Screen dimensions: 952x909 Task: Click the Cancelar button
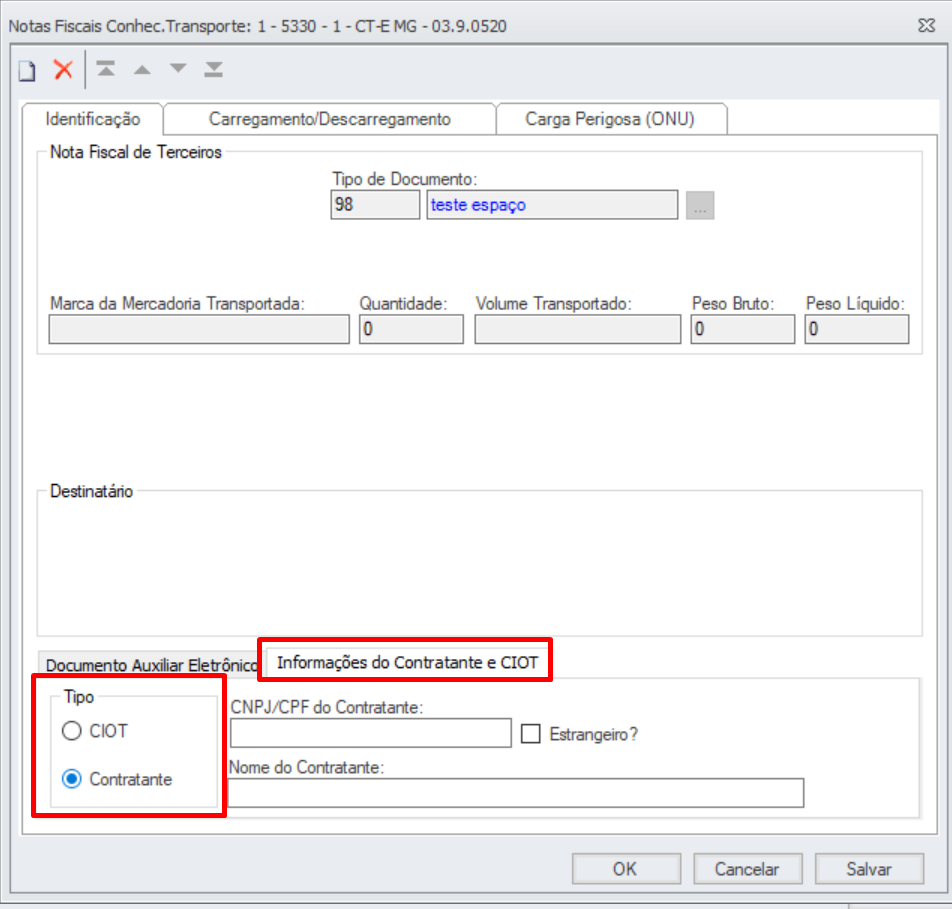(747, 869)
